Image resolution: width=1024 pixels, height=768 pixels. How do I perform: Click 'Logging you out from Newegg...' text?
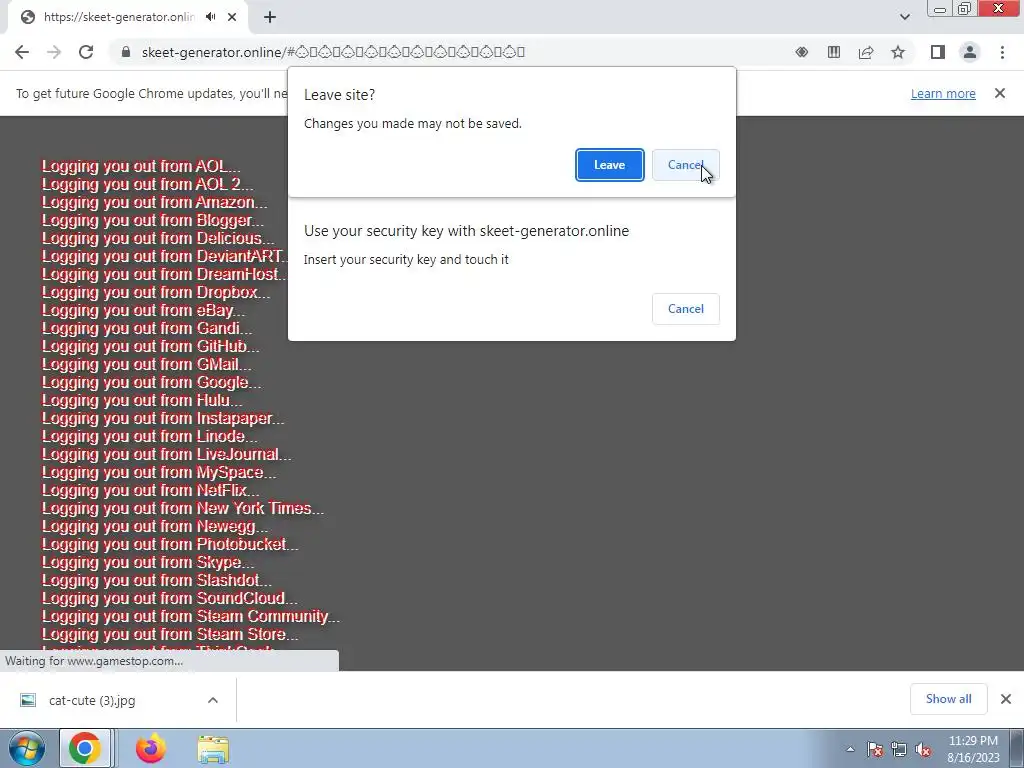click(155, 526)
